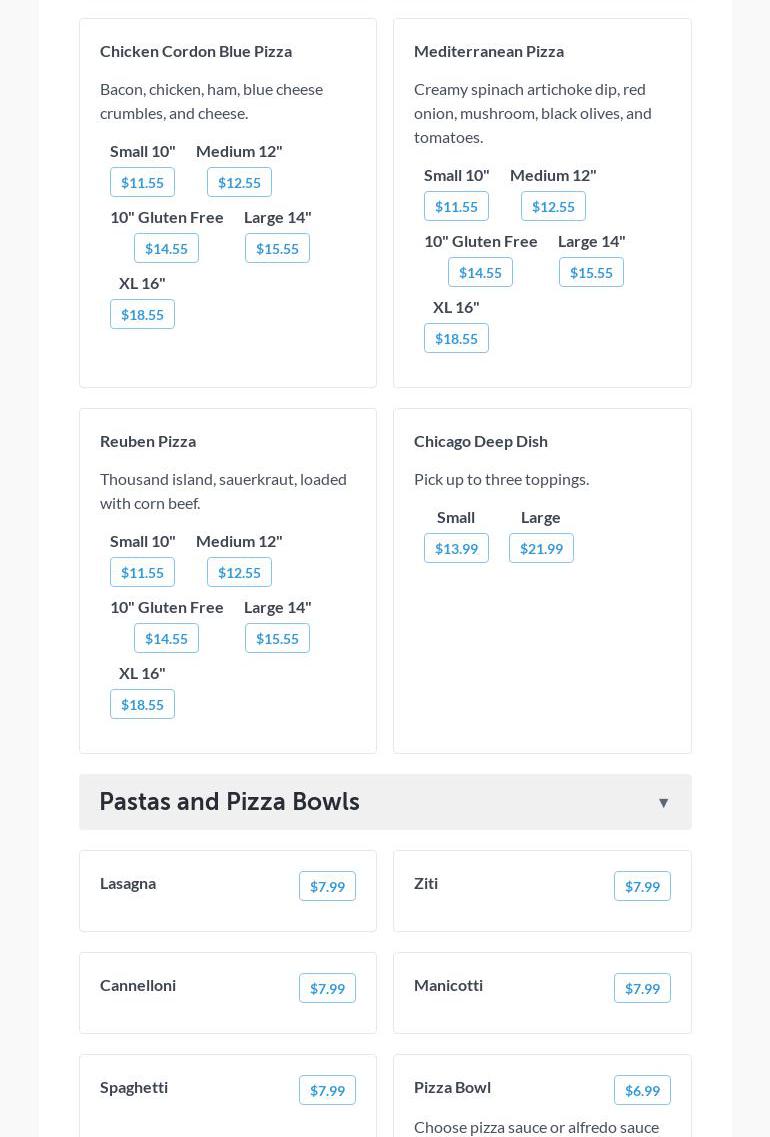Choose Chicago Deep Dish Large at $21.99
Viewport: 770px width, 1137px height.
[x=541, y=549]
